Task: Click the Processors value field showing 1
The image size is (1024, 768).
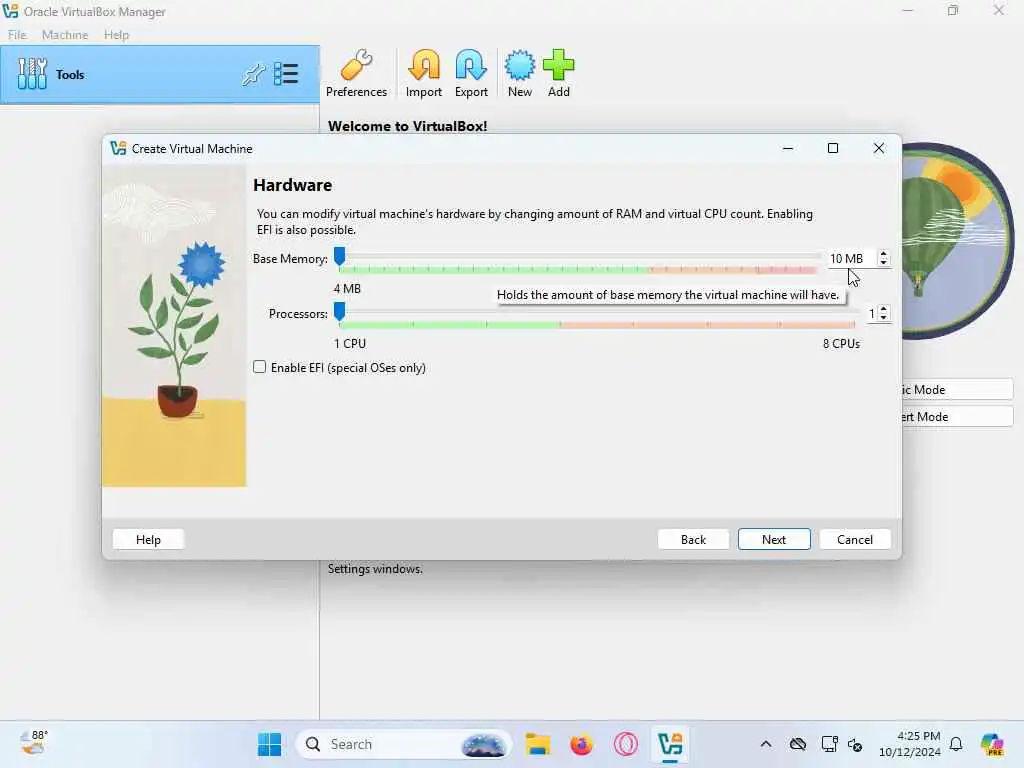Action: 871,313
